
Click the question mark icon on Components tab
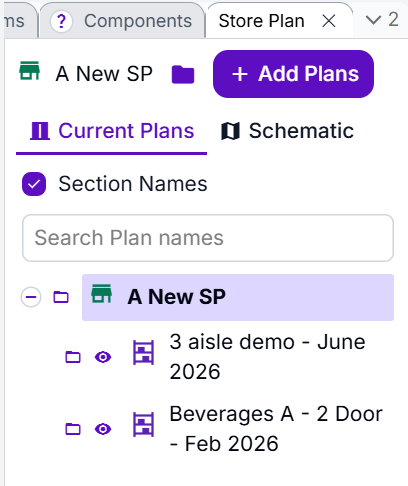point(61,21)
